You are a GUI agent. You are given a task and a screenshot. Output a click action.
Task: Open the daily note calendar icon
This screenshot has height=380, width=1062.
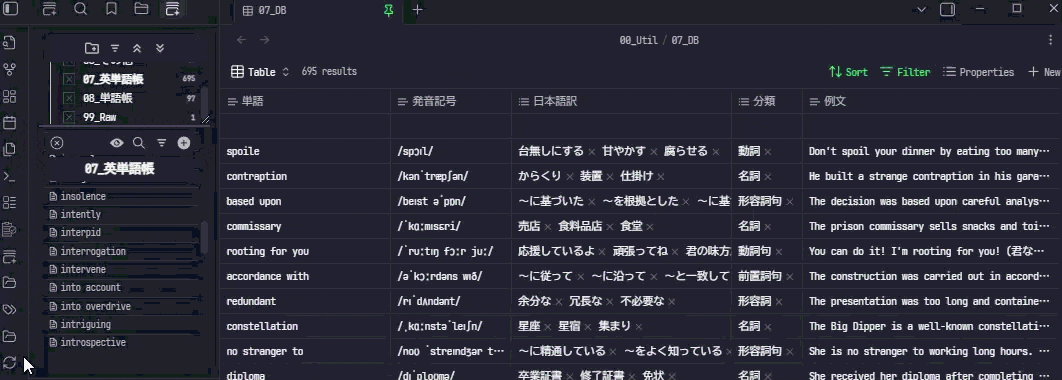tap(9, 123)
